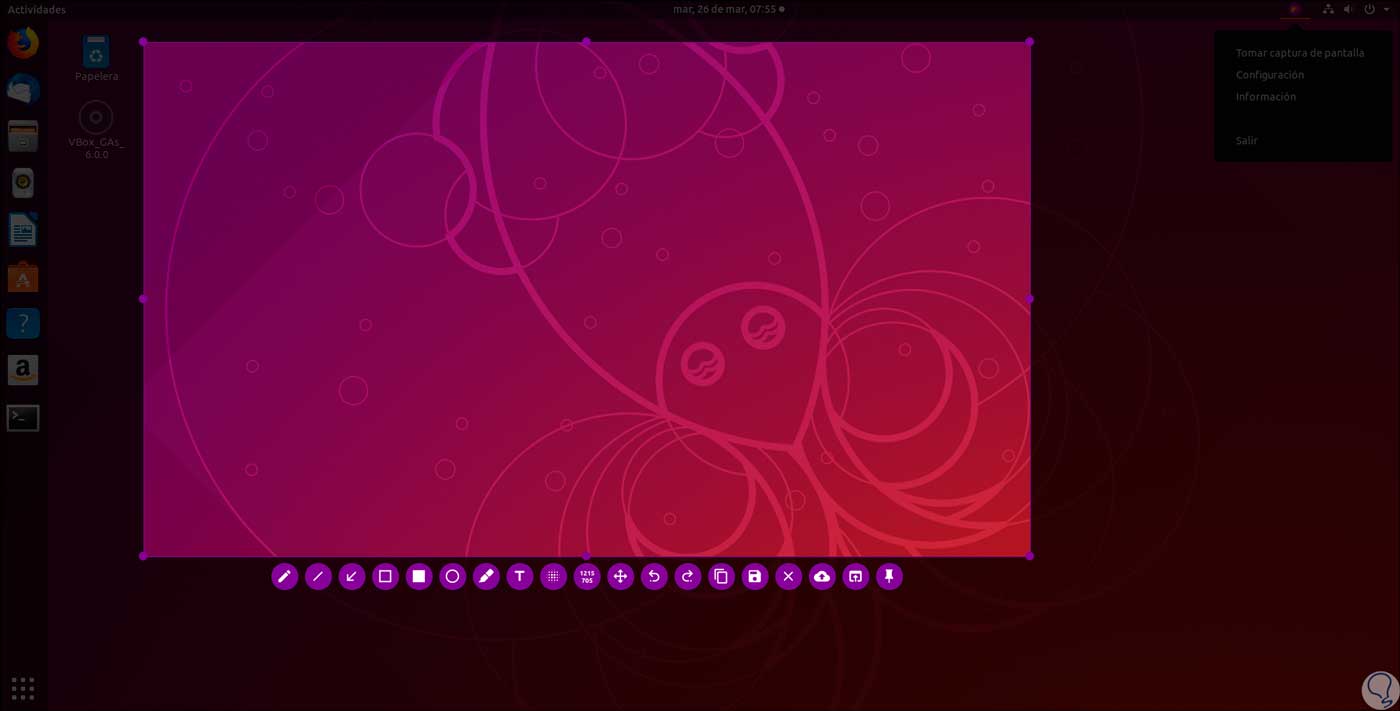
Task: Open the Files manager from the dock
Action: [23, 136]
